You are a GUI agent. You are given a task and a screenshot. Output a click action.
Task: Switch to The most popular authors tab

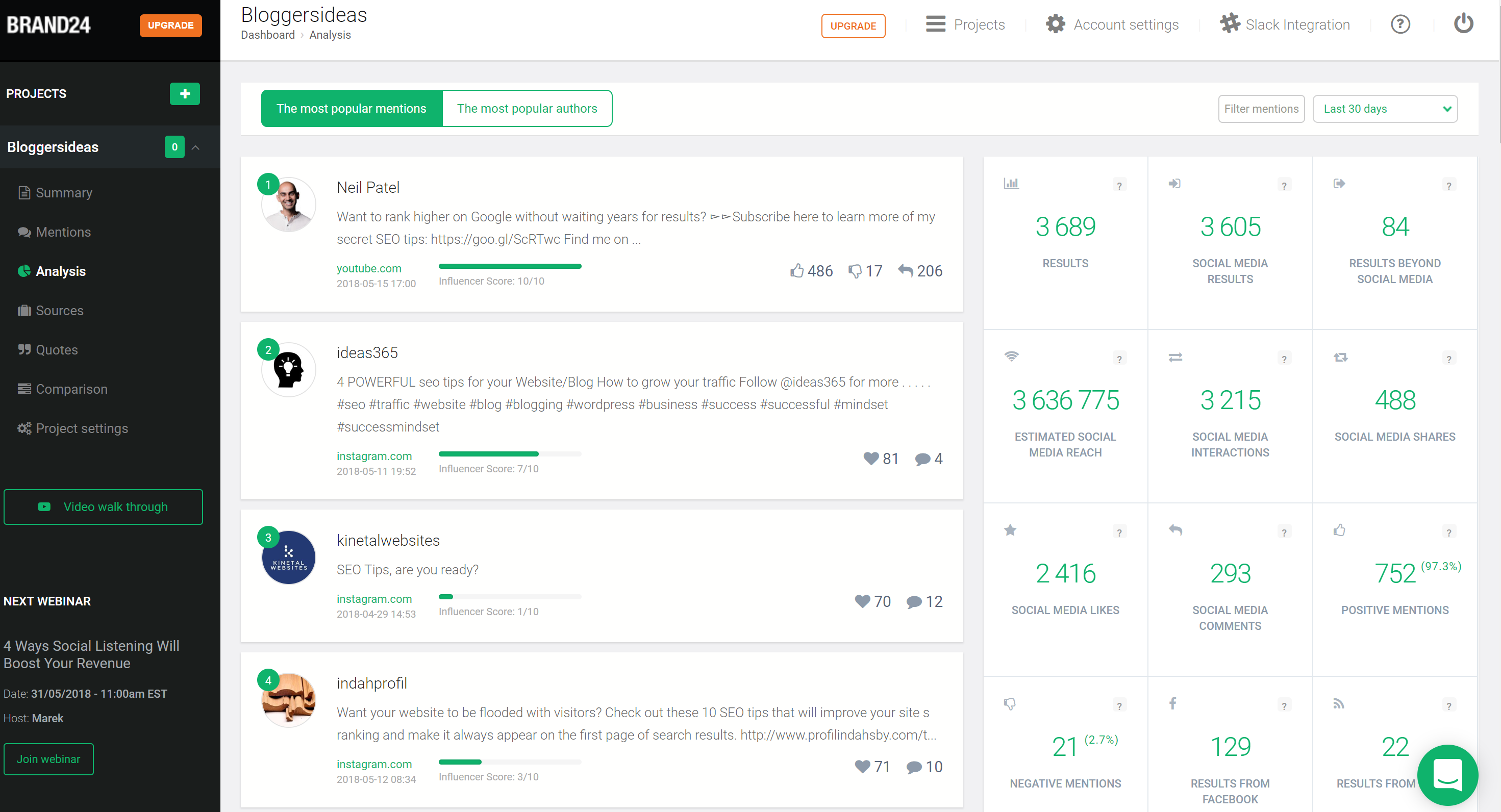(x=527, y=108)
